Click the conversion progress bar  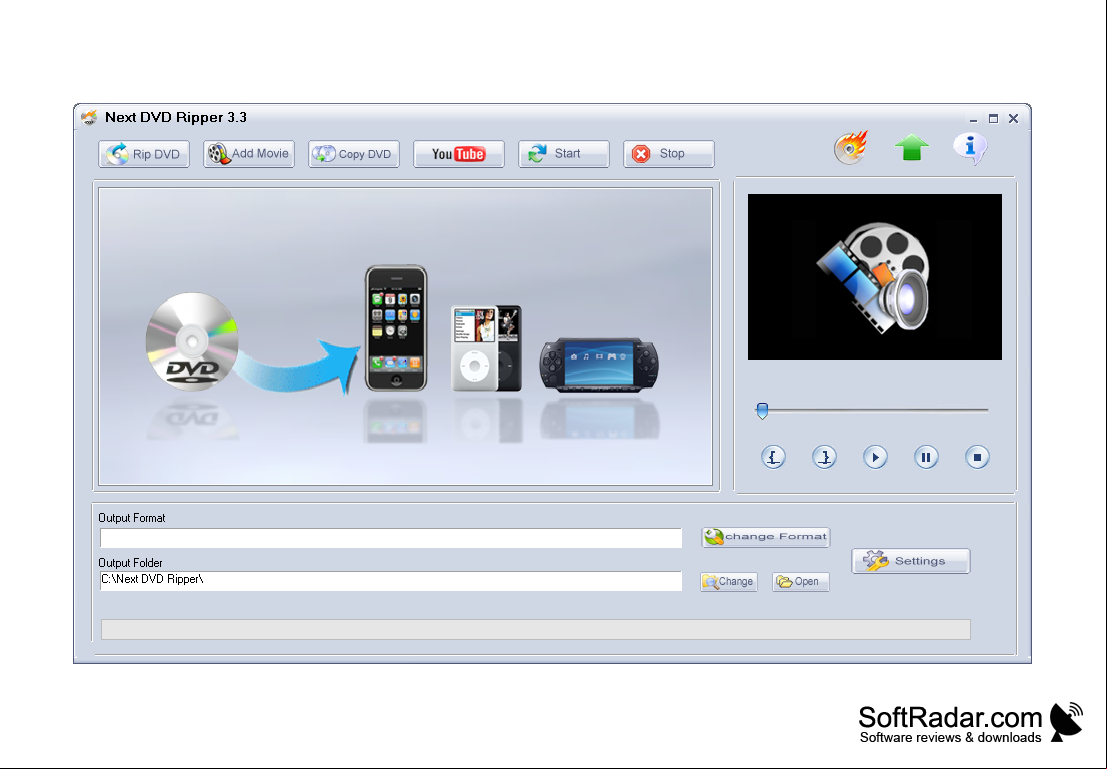click(x=536, y=629)
